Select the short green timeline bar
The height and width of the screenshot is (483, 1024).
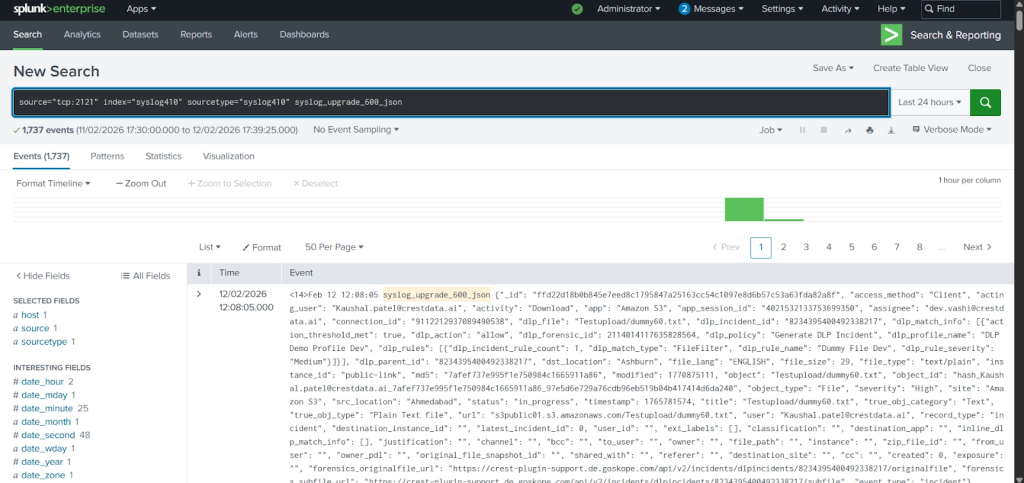pos(784,220)
